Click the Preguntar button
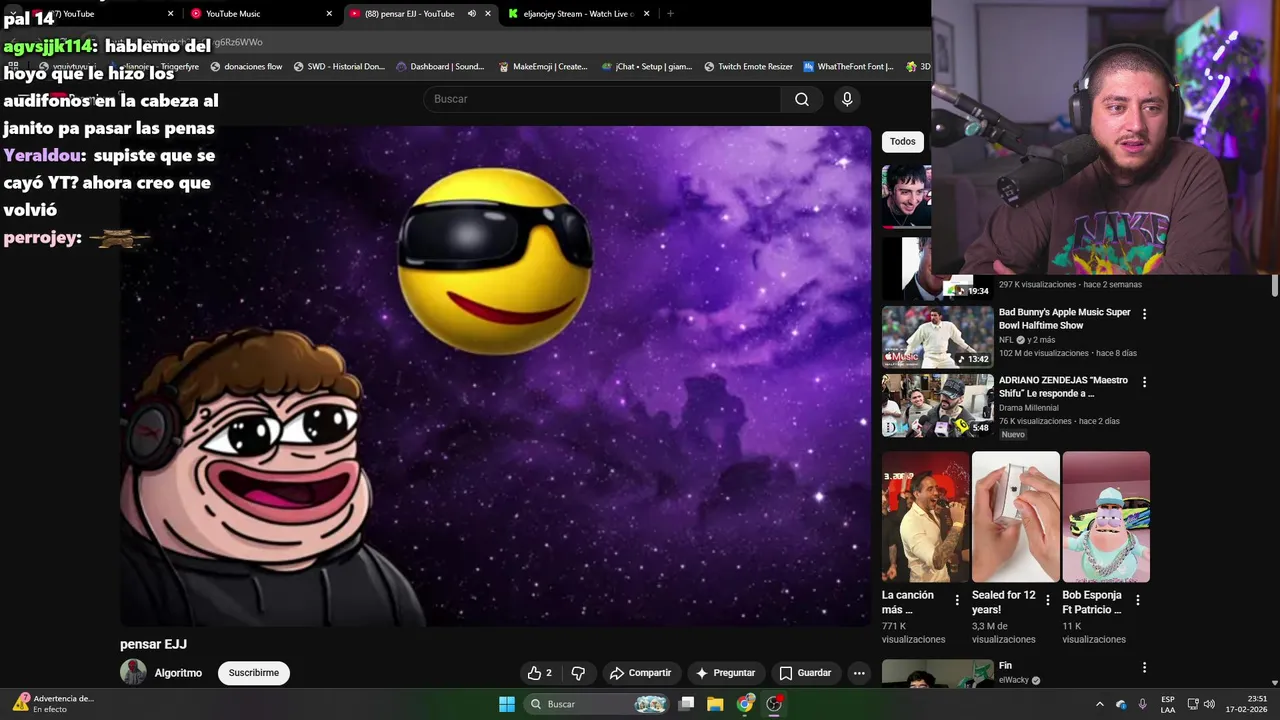The height and width of the screenshot is (720, 1280). tap(726, 673)
